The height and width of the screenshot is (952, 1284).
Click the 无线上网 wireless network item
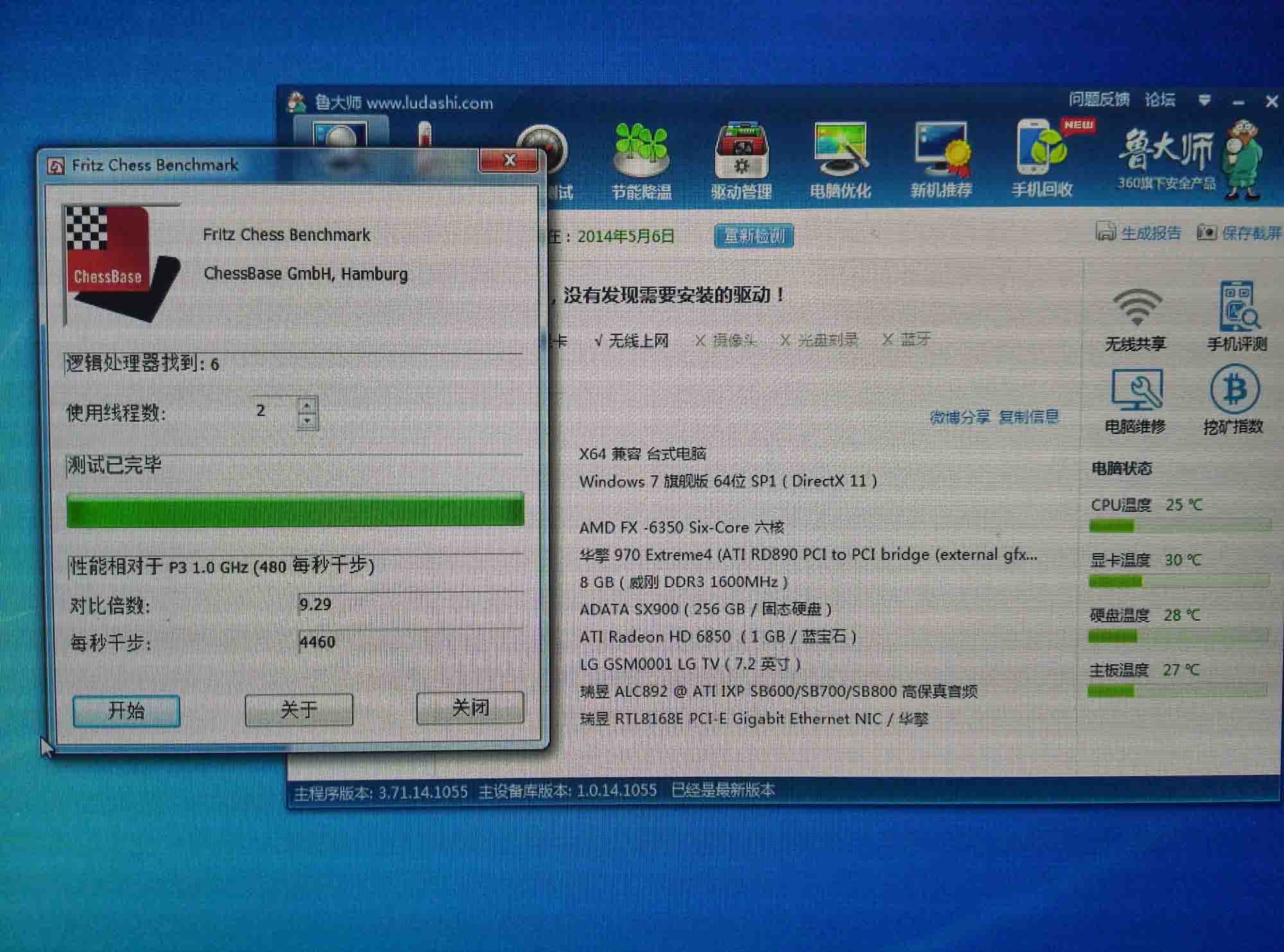[x=632, y=340]
